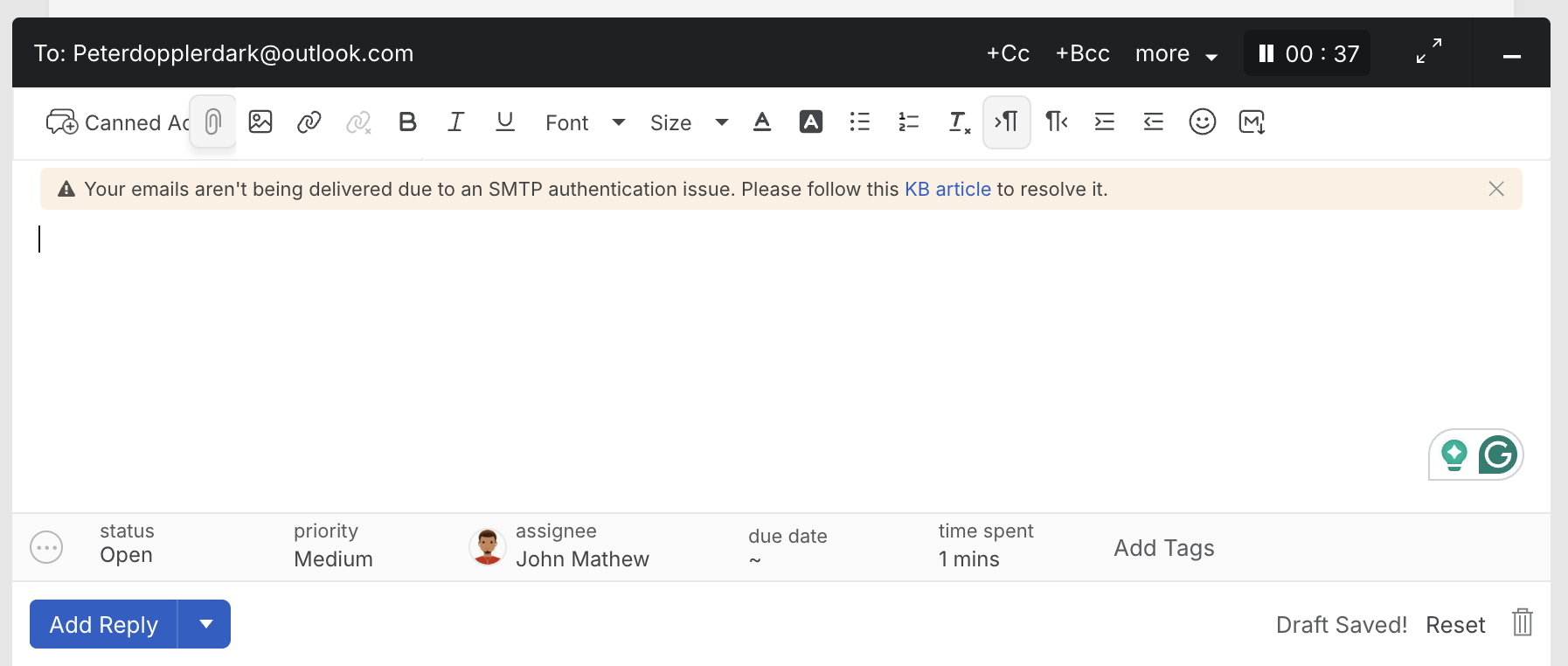Toggle bold formatting
Viewport: 1568px width, 666px height.
click(x=407, y=121)
